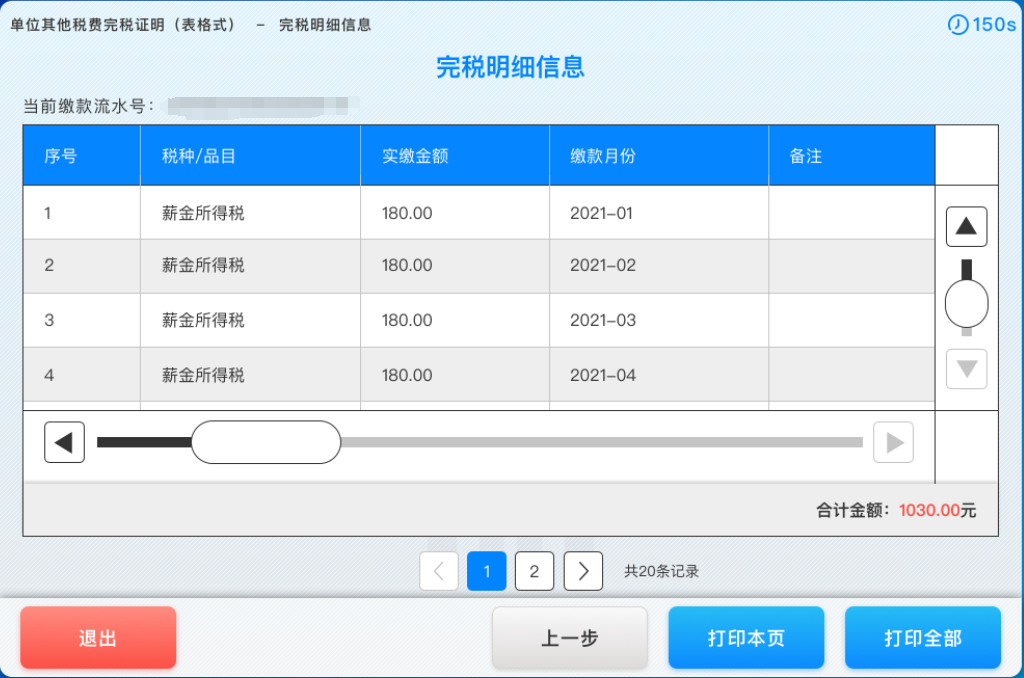Click the 合计金额 total amount 1030.00 text
The width and height of the screenshot is (1024, 678).
[895, 510]
